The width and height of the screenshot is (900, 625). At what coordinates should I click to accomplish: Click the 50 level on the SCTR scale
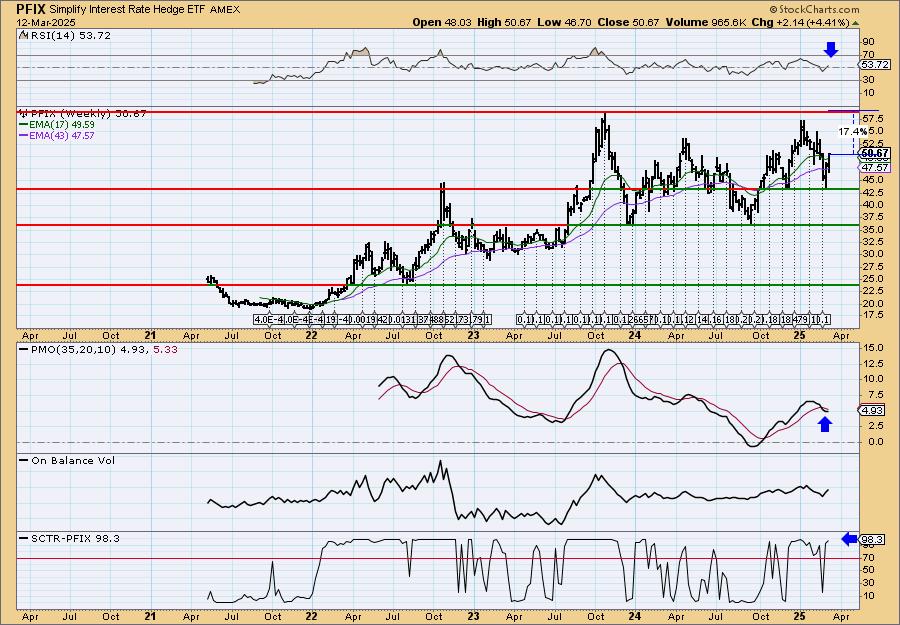coord(868,570)
